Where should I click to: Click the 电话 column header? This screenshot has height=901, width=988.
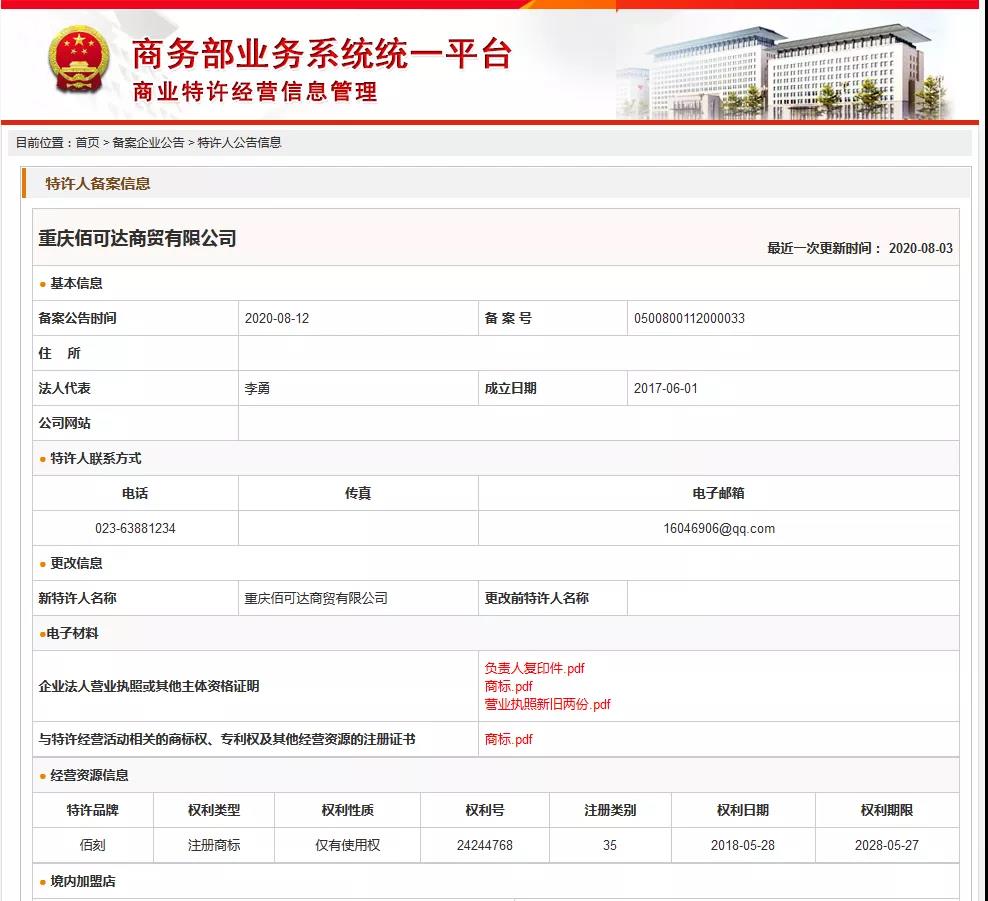(135, 493)
